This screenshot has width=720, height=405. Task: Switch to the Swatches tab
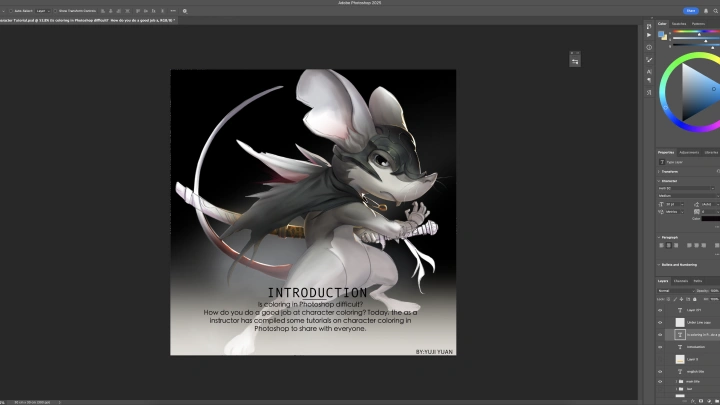(x=679, y=24)
